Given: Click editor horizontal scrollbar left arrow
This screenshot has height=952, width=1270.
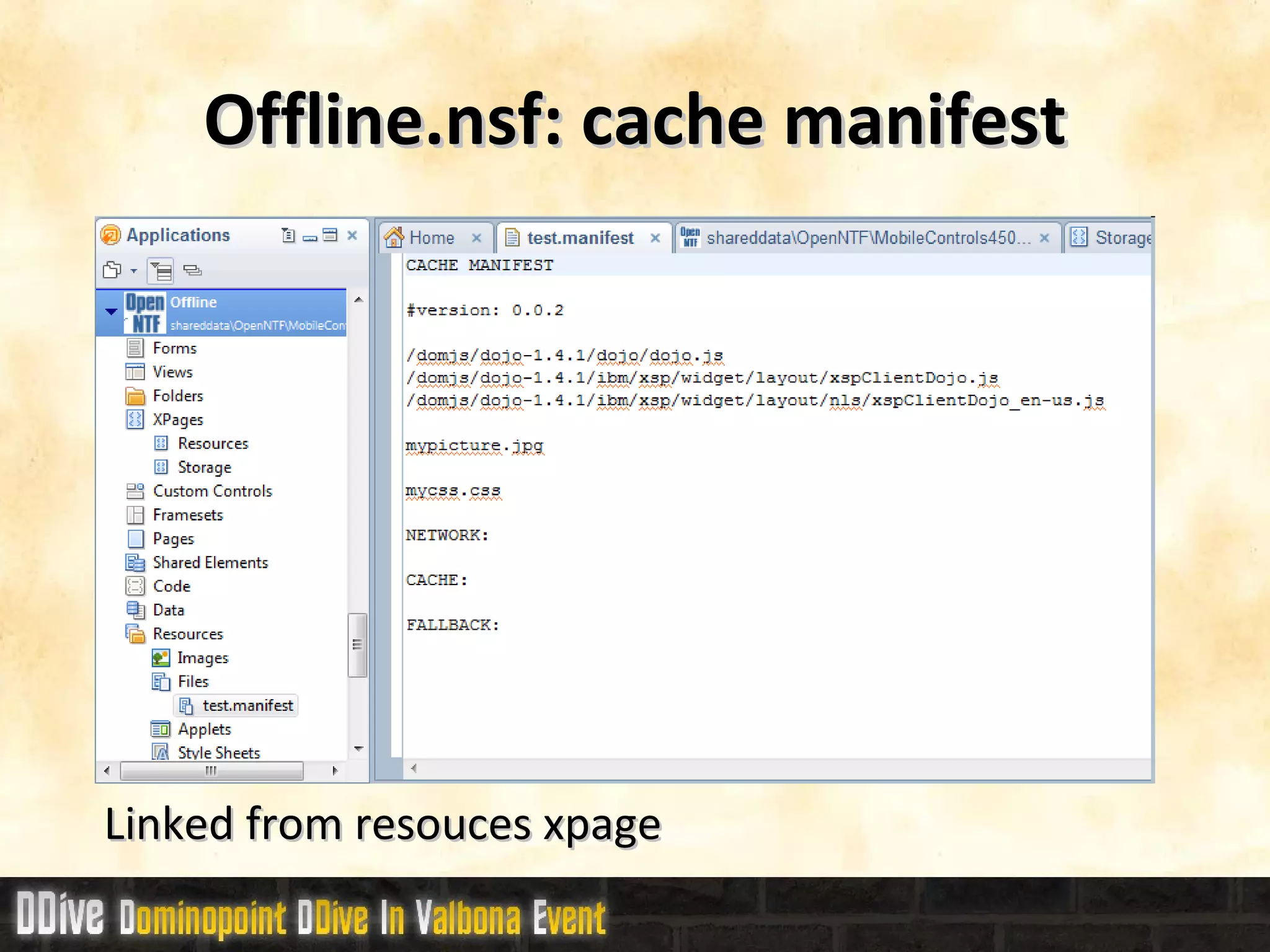Looking at the screenshot, I should [x=414, y=769].
